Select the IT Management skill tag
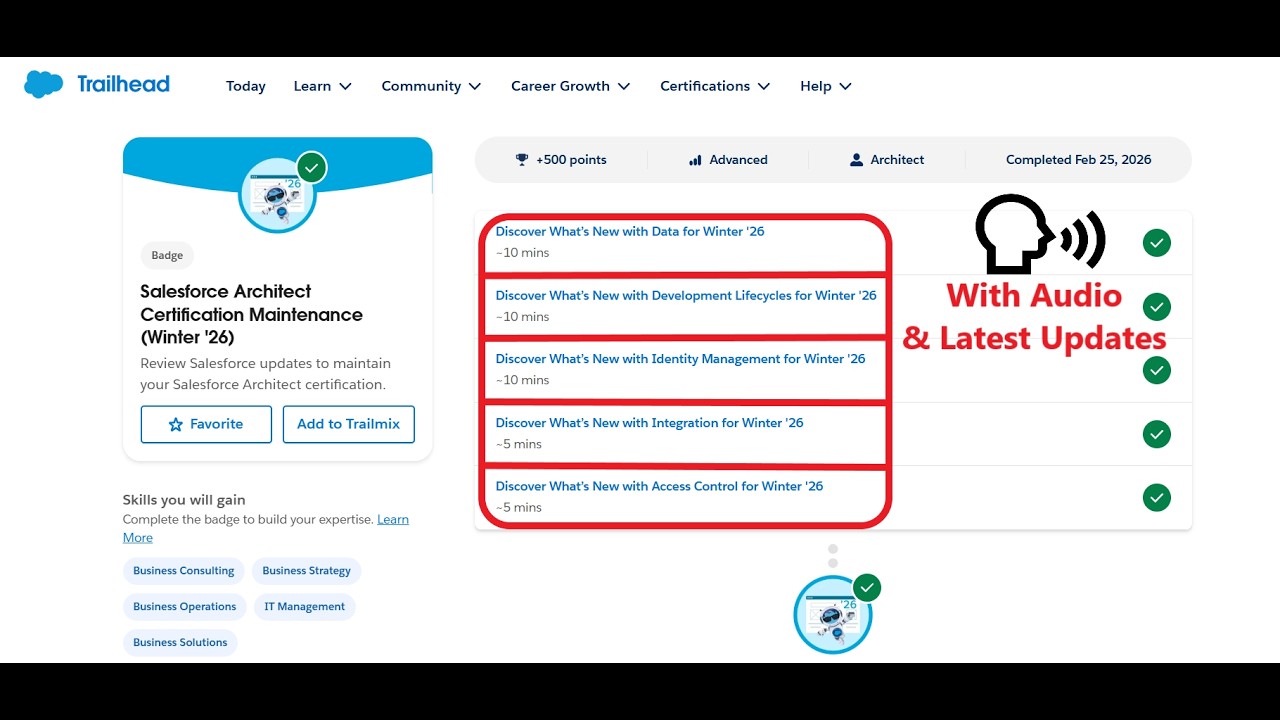The image size is (1280, 720). click(x=305, y=607)
